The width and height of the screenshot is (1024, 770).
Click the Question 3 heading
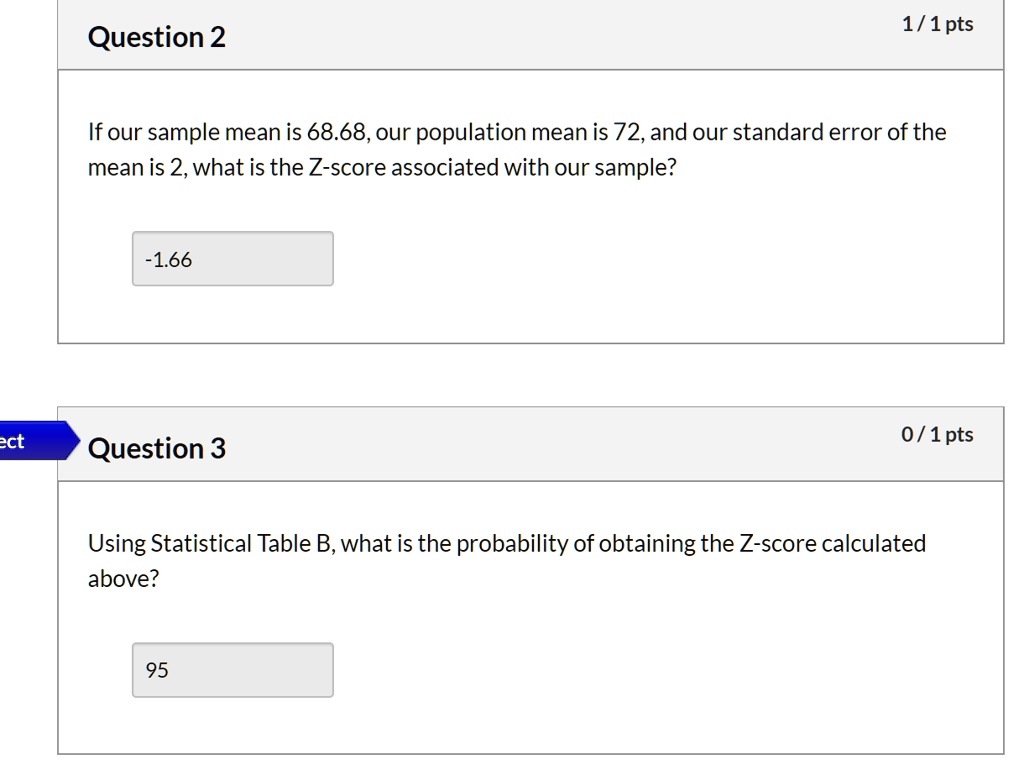click(157, 448)
